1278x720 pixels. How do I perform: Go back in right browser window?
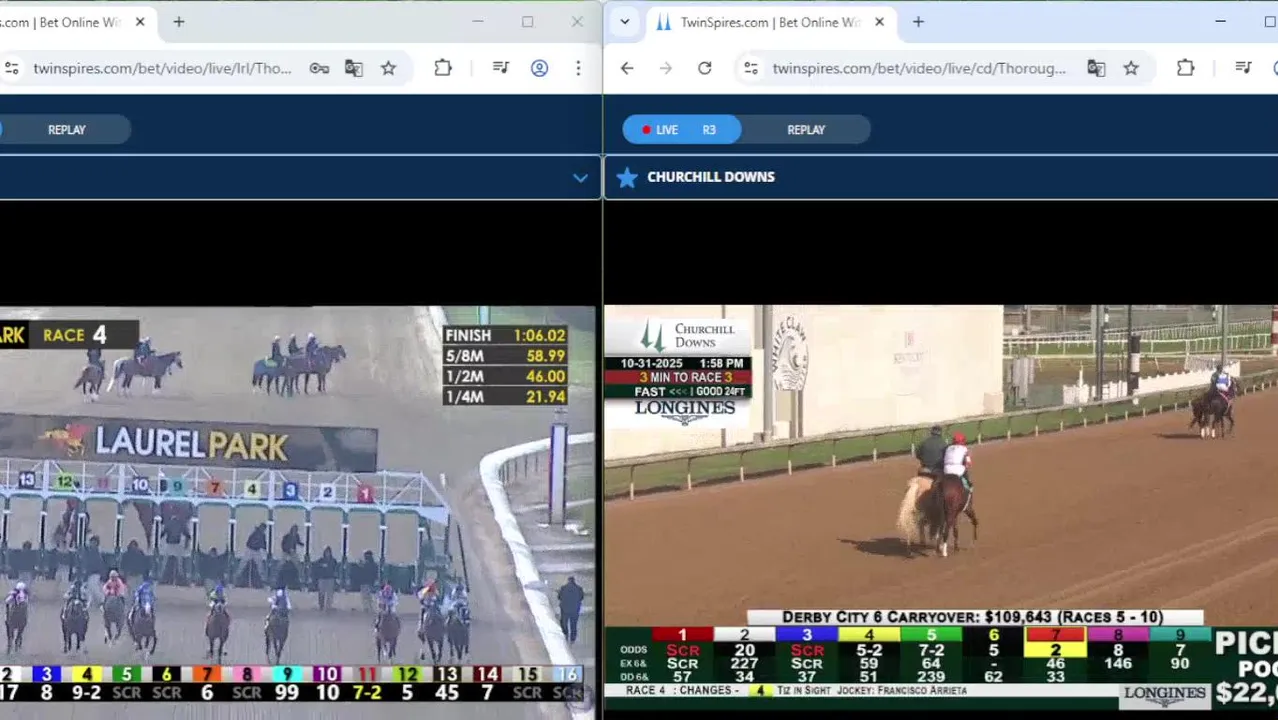pos(627,68)
